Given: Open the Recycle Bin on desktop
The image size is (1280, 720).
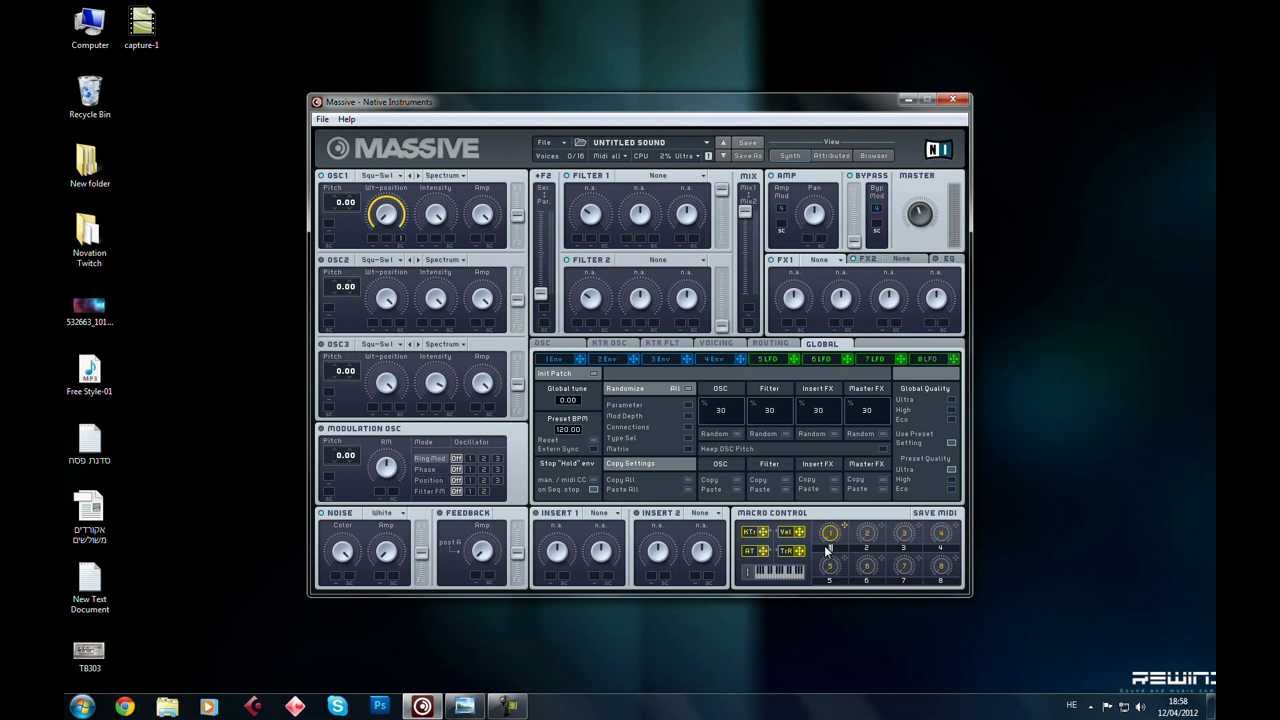Looking at the screenshot, I should pos(90,97).
